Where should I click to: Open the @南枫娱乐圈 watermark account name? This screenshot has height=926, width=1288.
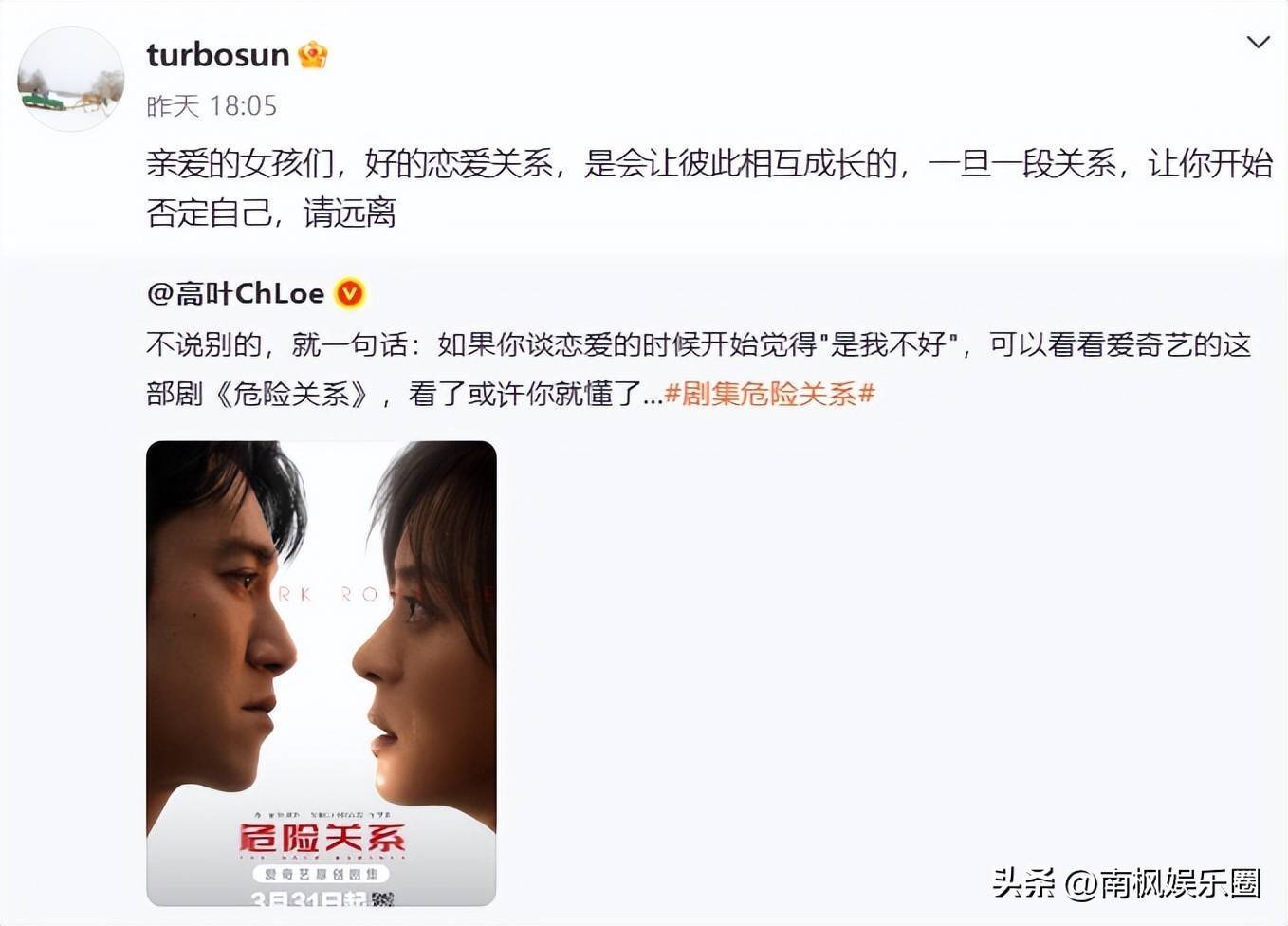click(1163, 883)
